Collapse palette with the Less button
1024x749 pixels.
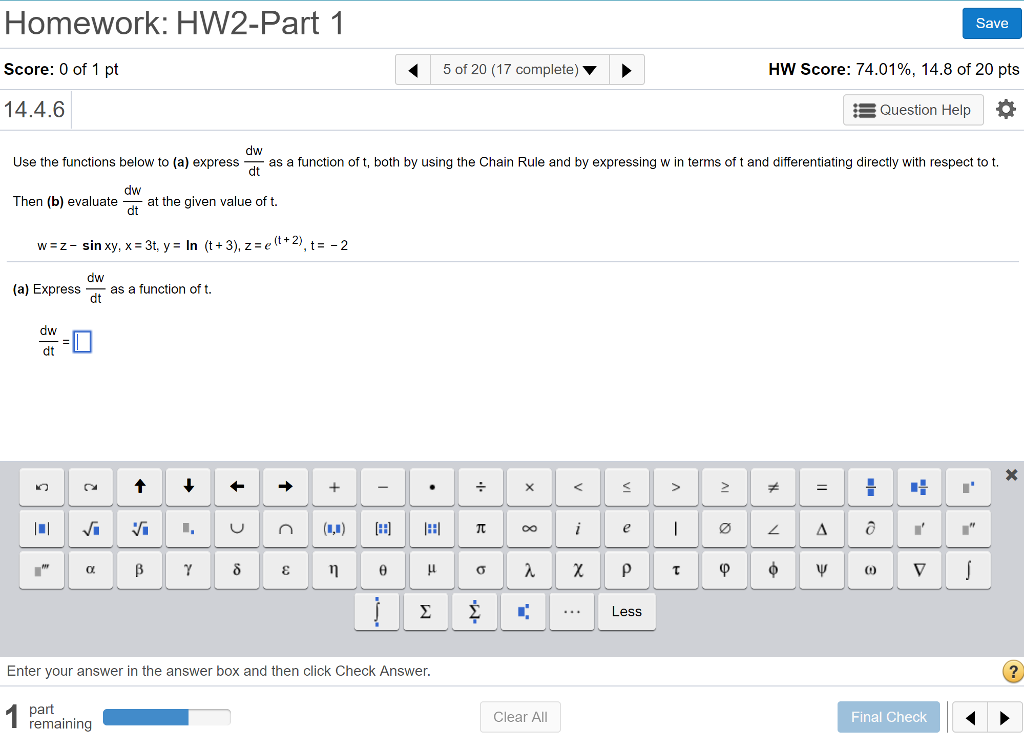pyautogui.click(x=627, y=611)
